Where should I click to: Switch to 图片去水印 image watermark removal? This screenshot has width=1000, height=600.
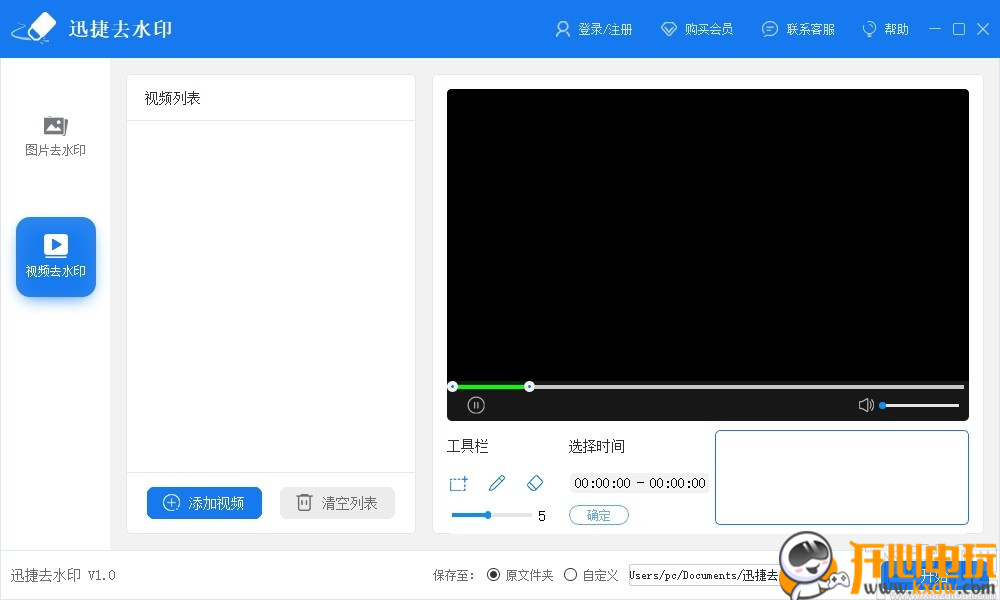[55, 135]
